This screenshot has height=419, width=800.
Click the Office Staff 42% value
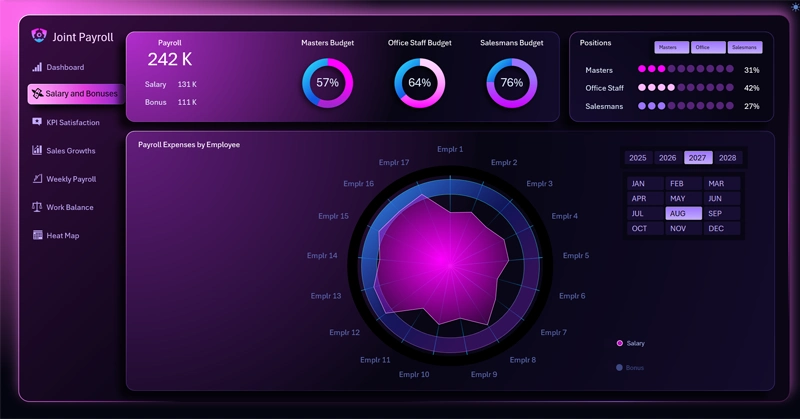coord(752,88)
